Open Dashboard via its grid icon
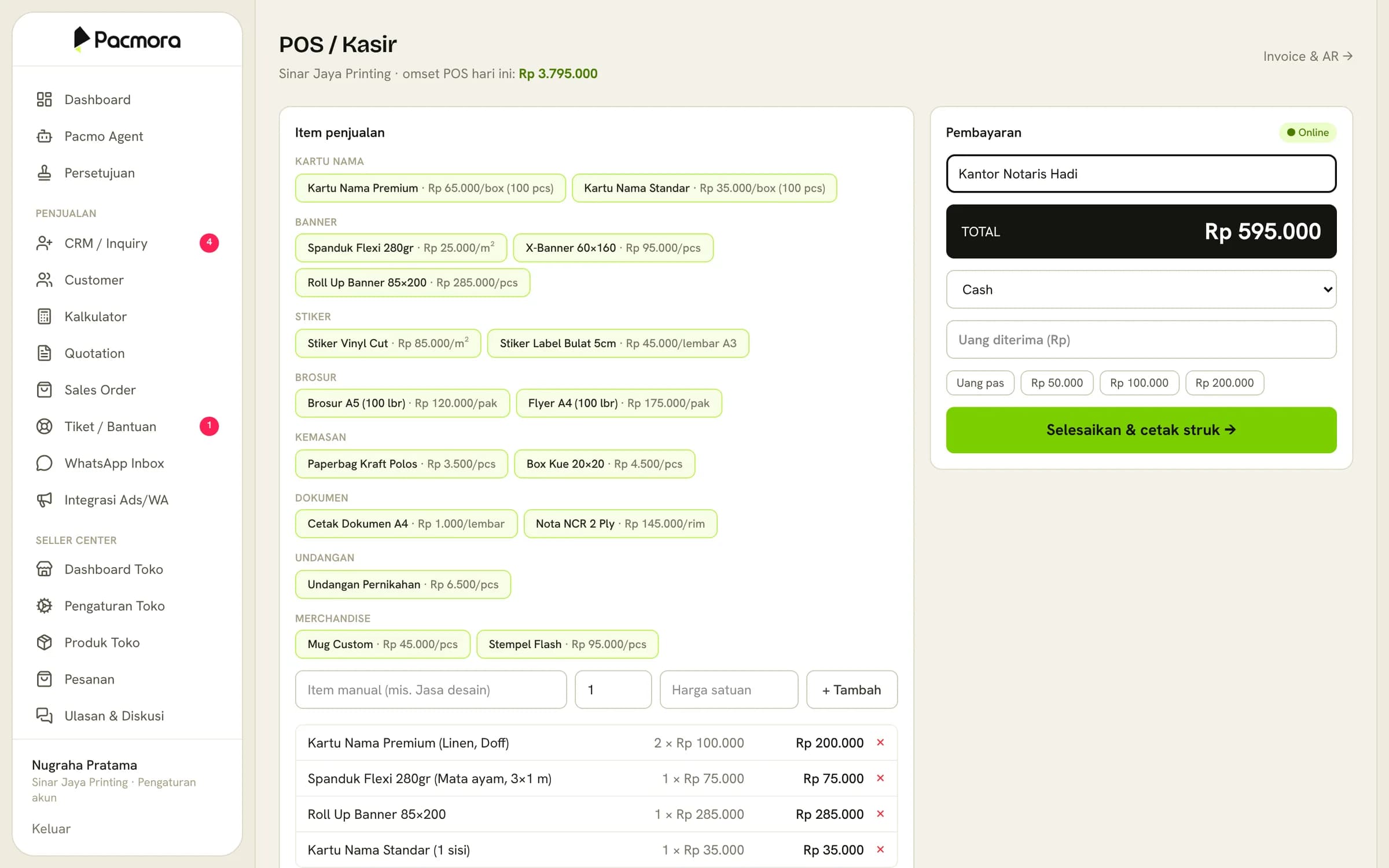Screen dimensions: 1389x868 click(x=44, y=100)
